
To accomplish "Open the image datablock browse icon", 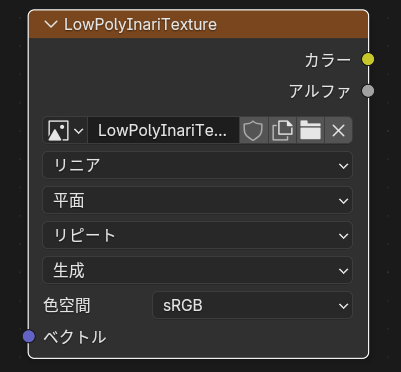I will tap(65, 130).
